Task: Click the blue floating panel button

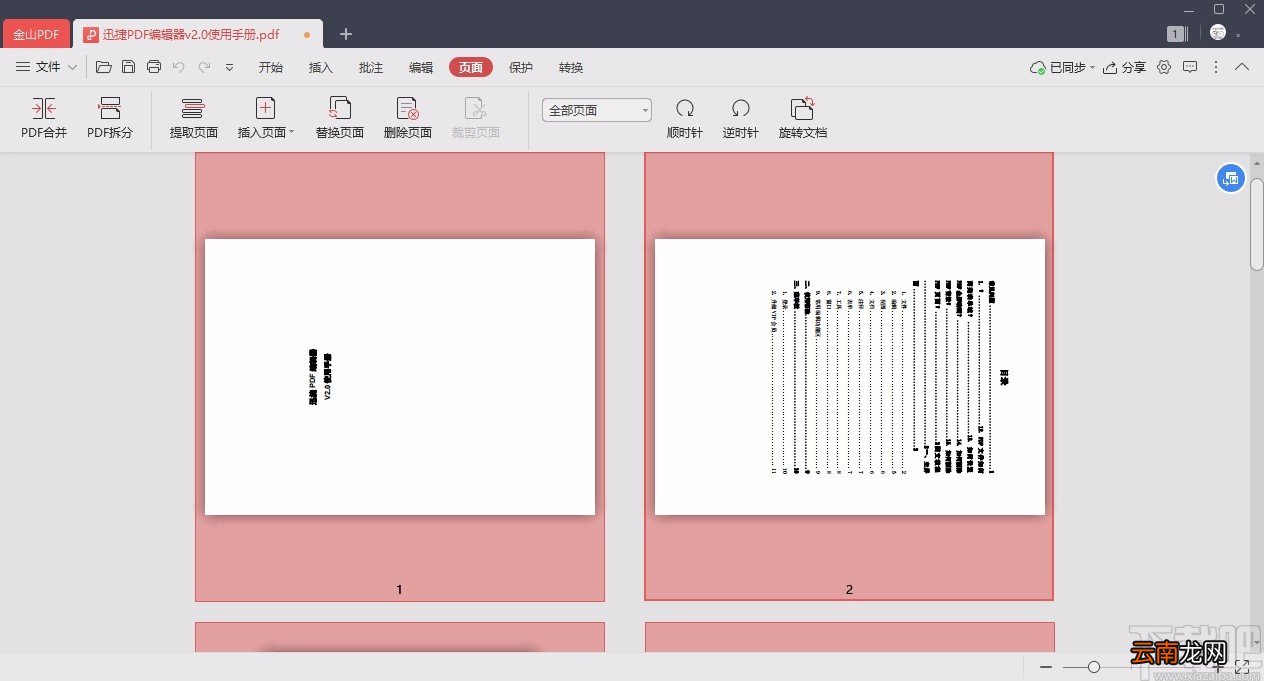Action: coord(1231,178)
